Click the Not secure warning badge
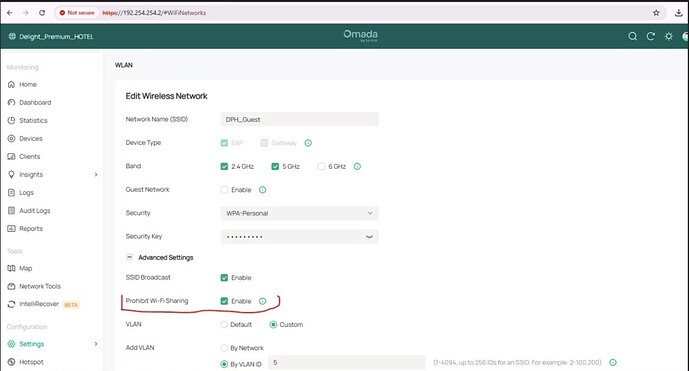Image resolution: width=689 pixels, height=371 pixels. tap(77, 13)
